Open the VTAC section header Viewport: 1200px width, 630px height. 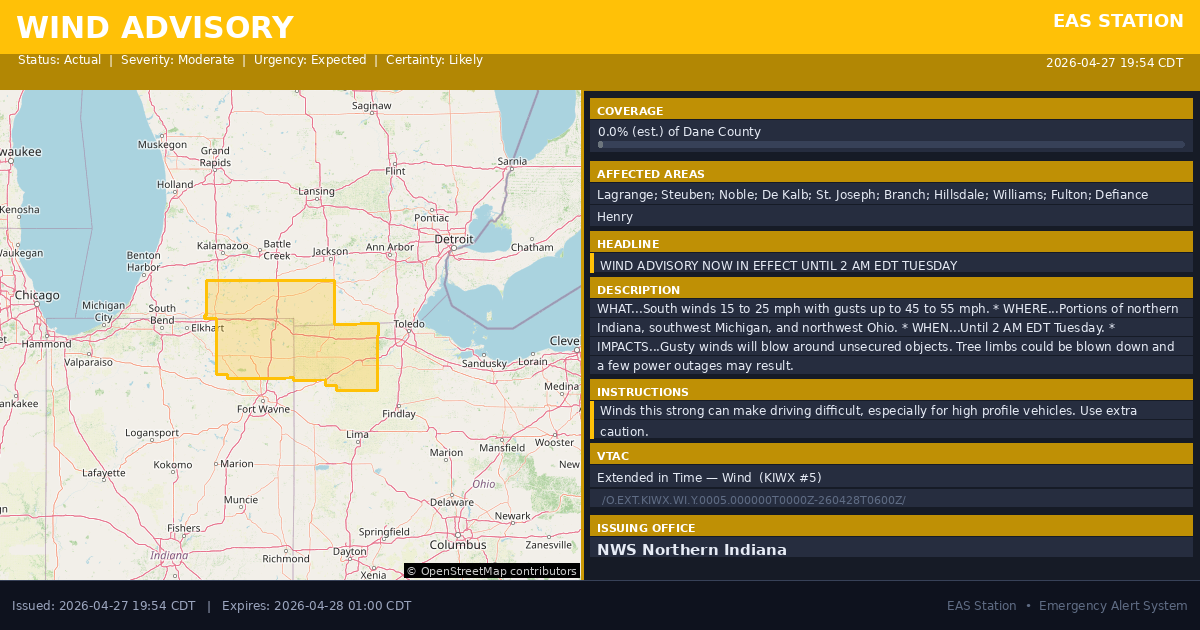[613, 456]
